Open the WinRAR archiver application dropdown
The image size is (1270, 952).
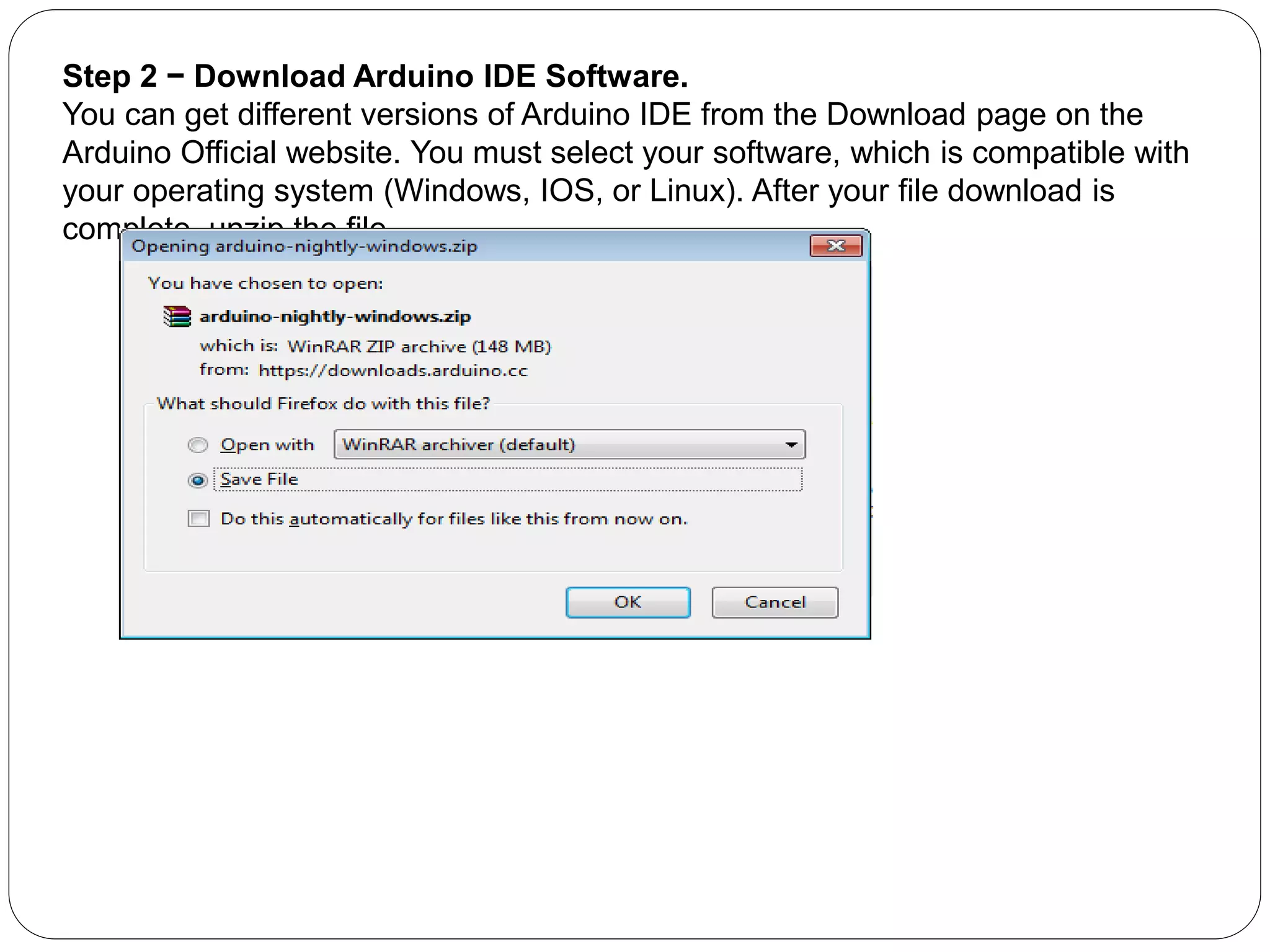[x=569, y=444]
